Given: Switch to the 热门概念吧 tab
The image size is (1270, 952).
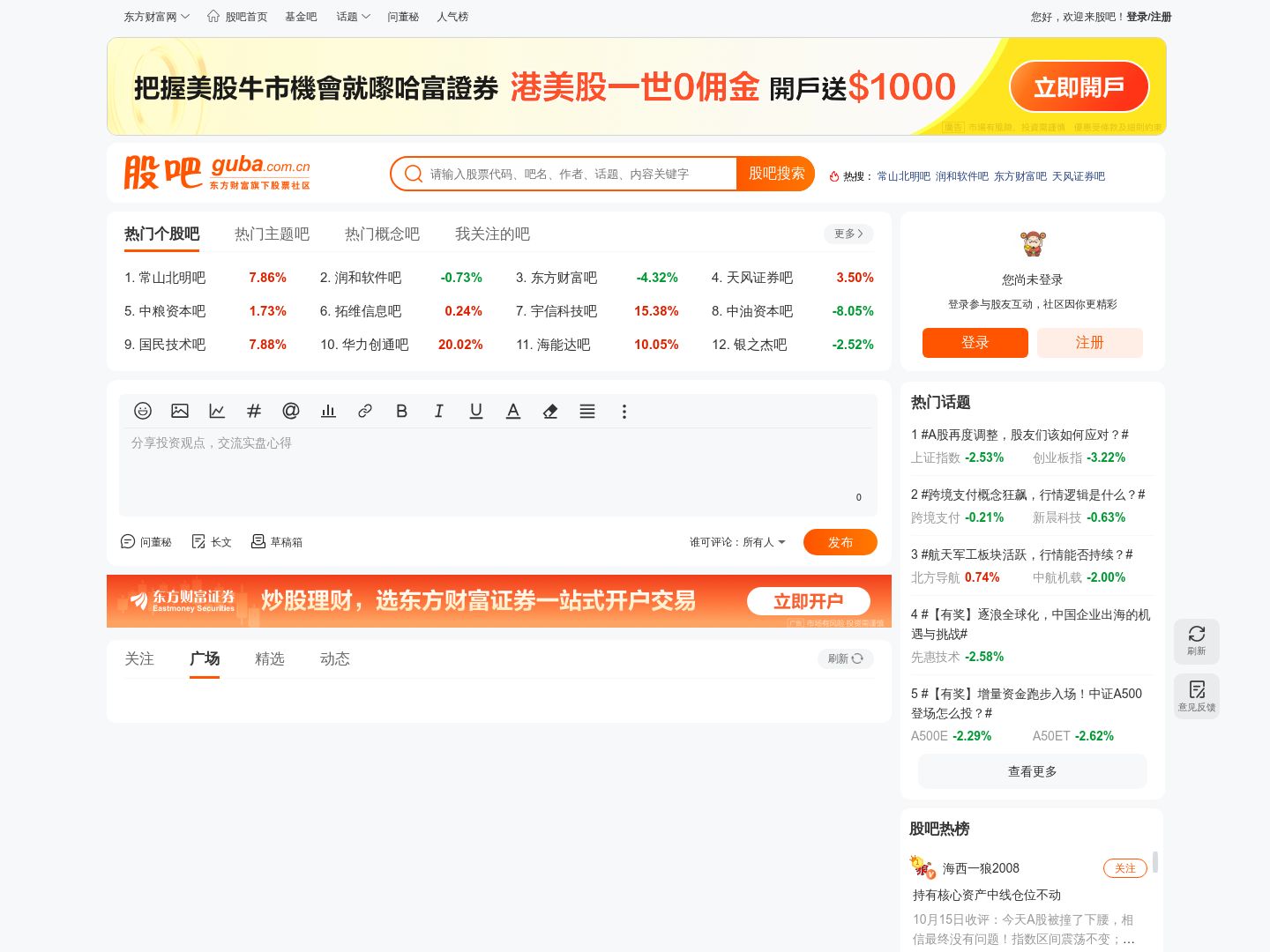Looking at the screenshot, I should point(382,234).
